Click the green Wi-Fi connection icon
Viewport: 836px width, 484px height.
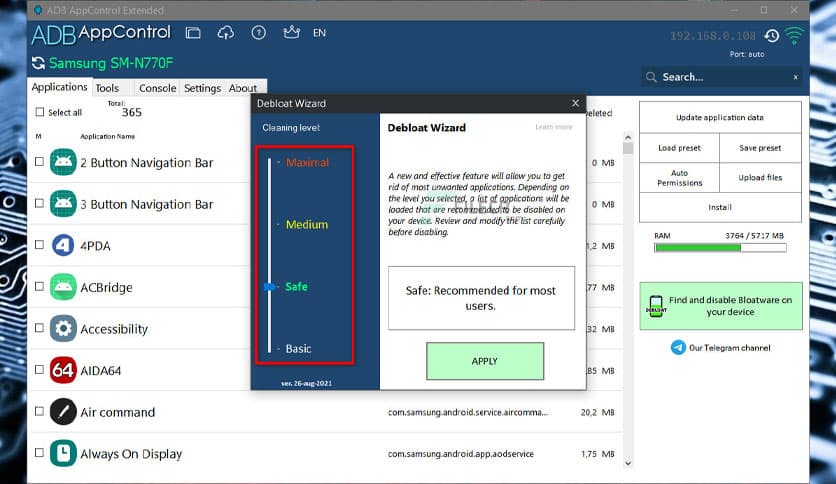(794, 35)
